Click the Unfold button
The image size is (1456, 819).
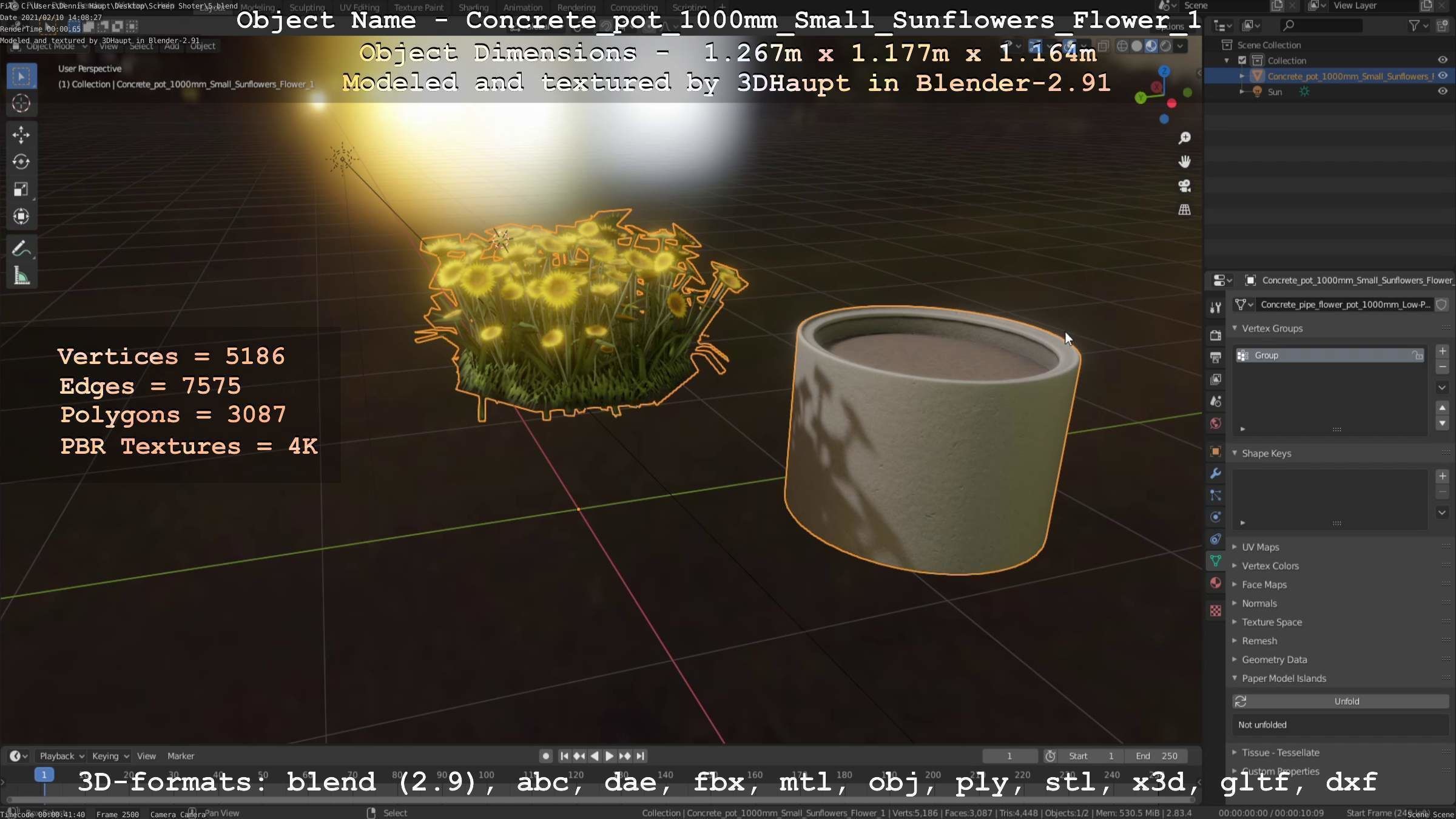1341,701
